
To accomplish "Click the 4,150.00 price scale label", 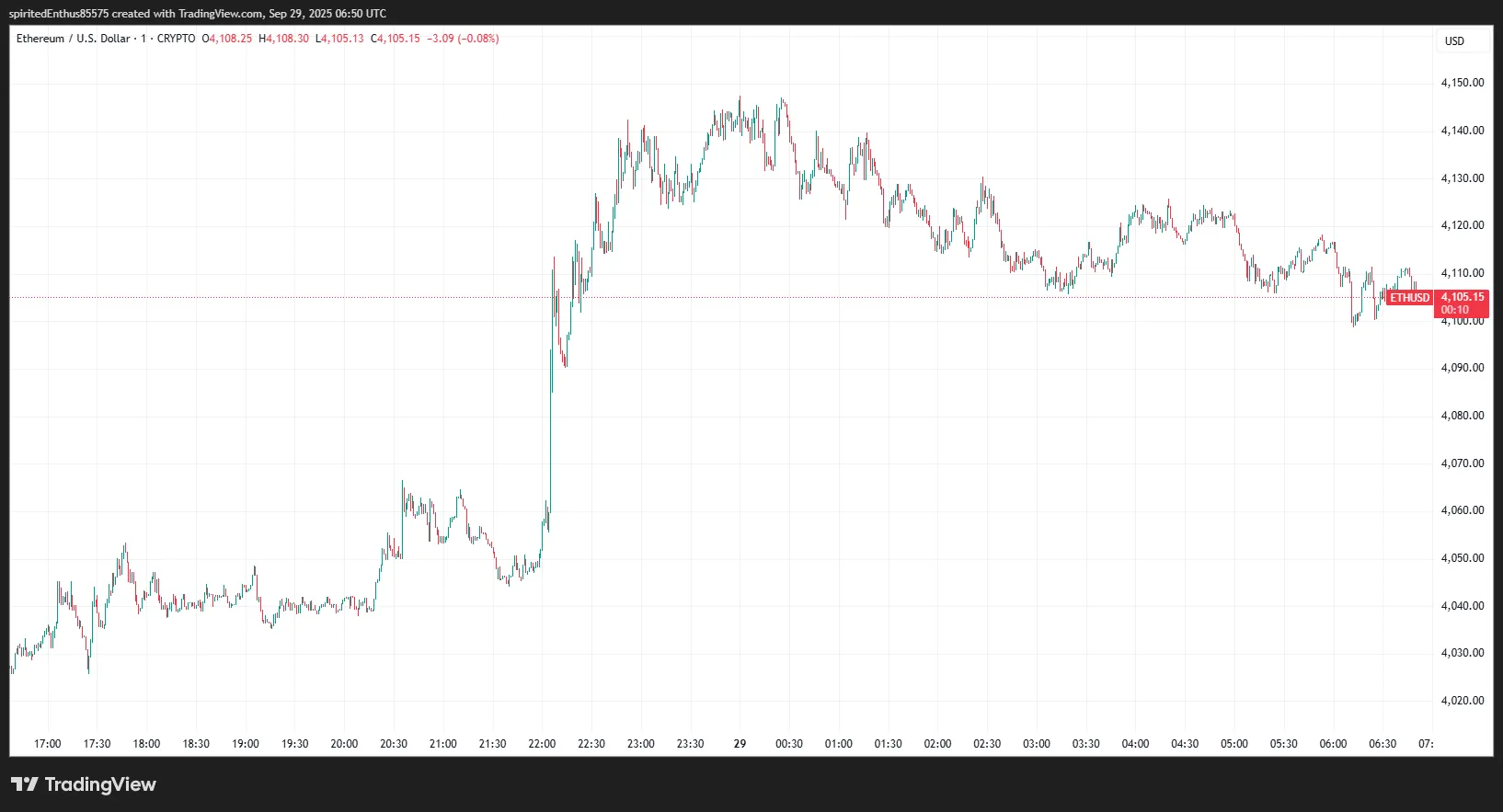I will 1462,83.
